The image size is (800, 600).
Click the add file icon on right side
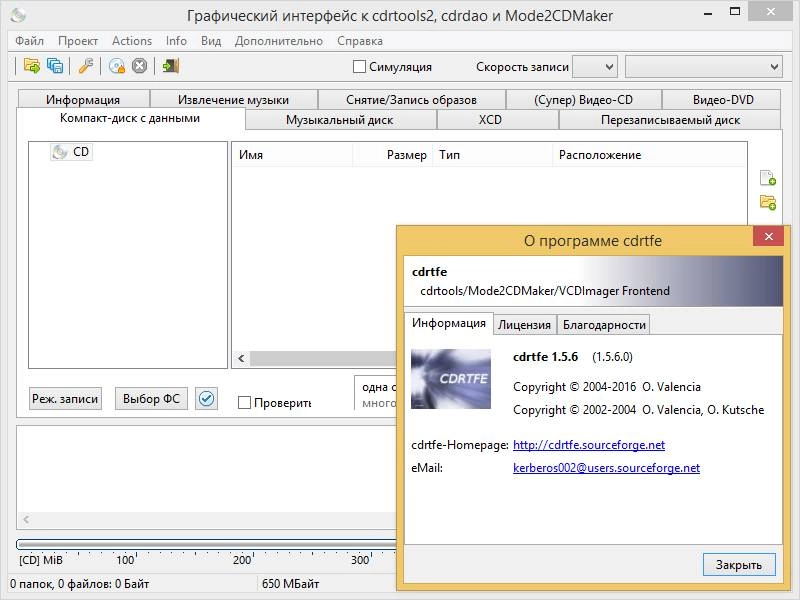point(767,178)
